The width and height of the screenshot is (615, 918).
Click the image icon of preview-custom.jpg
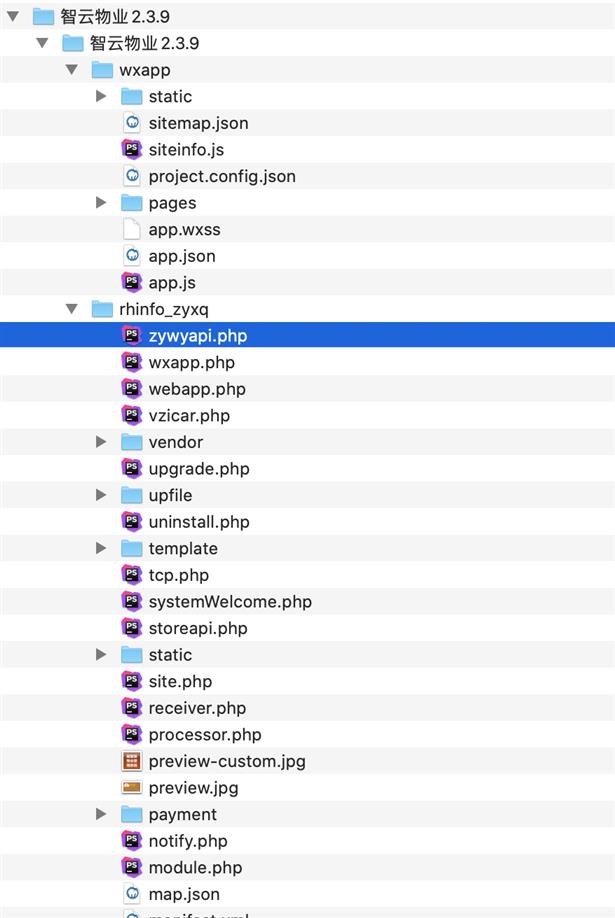131,761
